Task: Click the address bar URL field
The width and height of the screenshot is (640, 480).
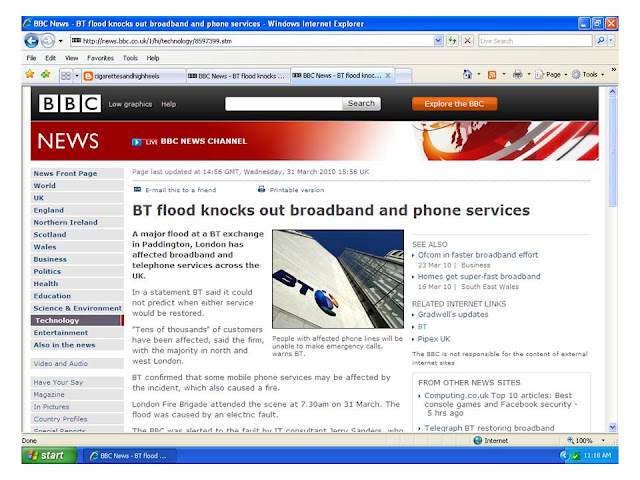Action: tap(251, 41)
